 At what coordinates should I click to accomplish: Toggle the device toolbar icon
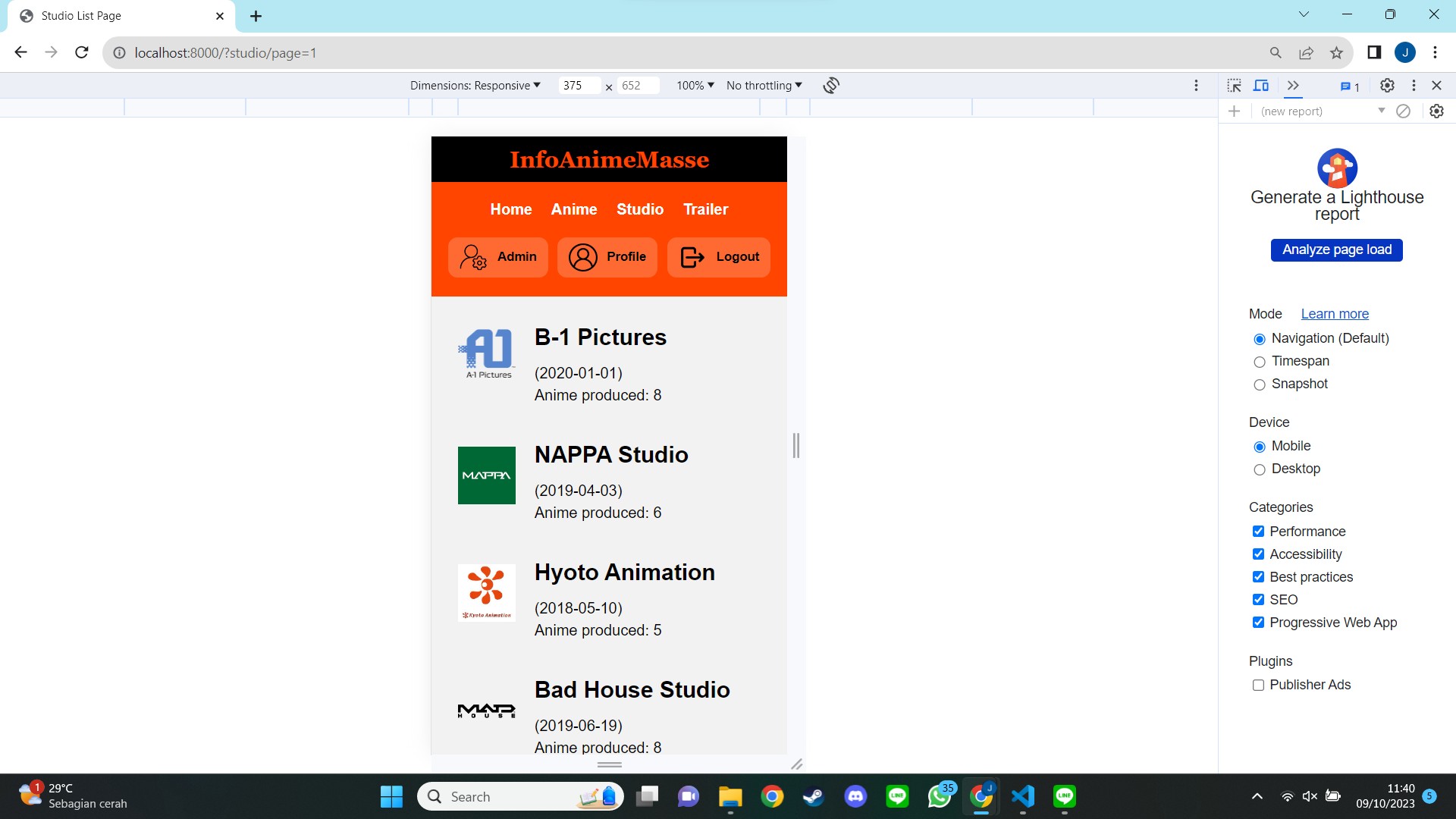point(1261,86)
